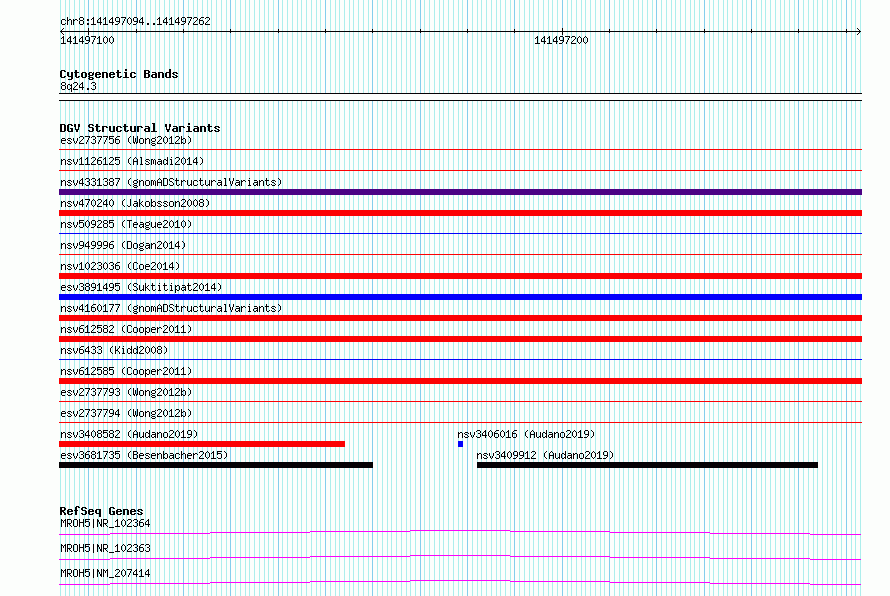Open transcript MROH5|NR_102363
This screenshot has height=596, width=890.
pyautogui.click(x=105, y=548)
